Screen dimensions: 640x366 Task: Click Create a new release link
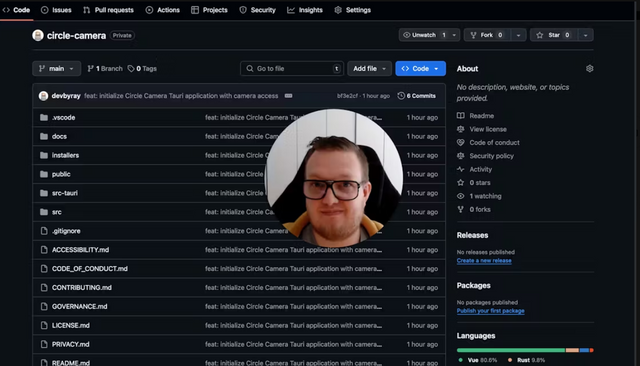[x=484, y=260]
